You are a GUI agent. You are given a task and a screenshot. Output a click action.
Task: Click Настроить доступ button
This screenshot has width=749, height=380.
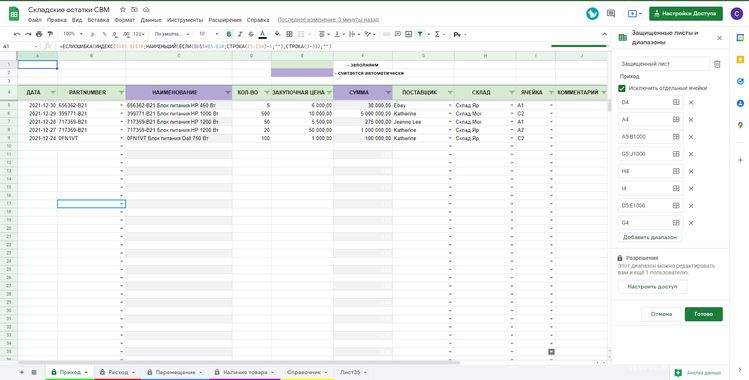(x=653, y=287)
